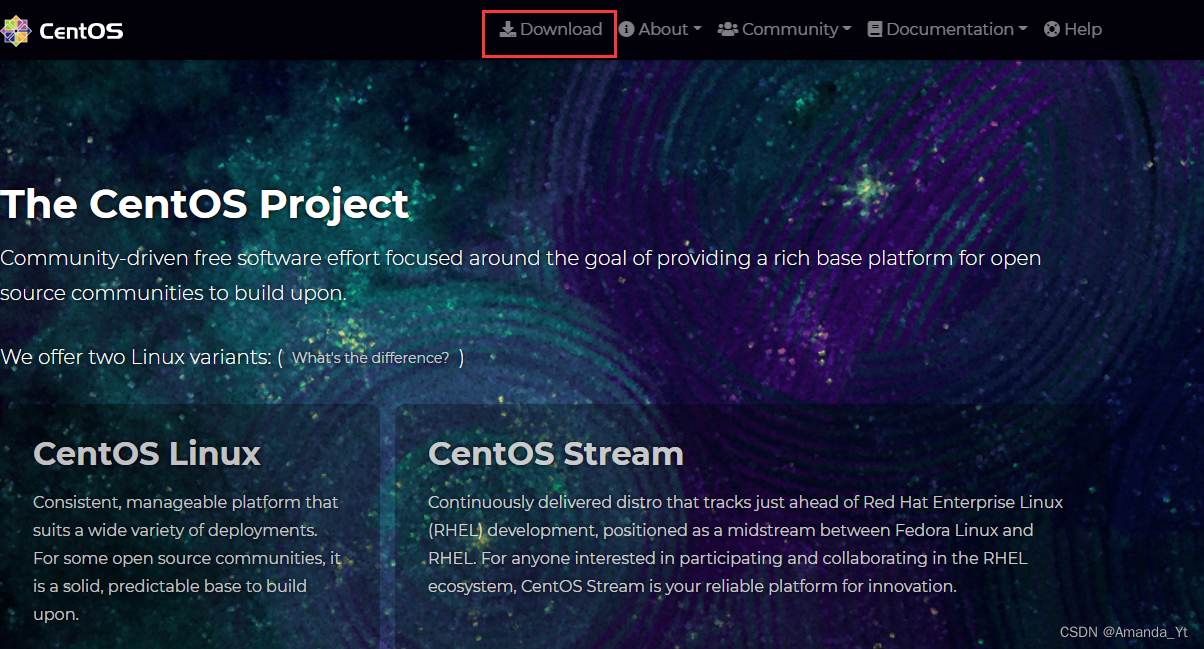Open the About menu
Viewport: 1204px width, 649px height.
(660, 29)
